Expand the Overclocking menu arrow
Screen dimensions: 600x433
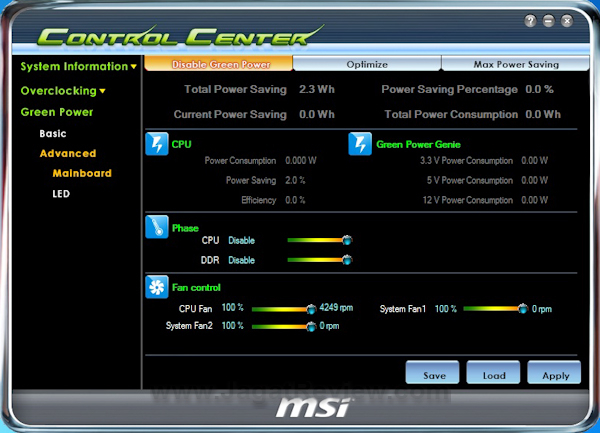[102, 91]
